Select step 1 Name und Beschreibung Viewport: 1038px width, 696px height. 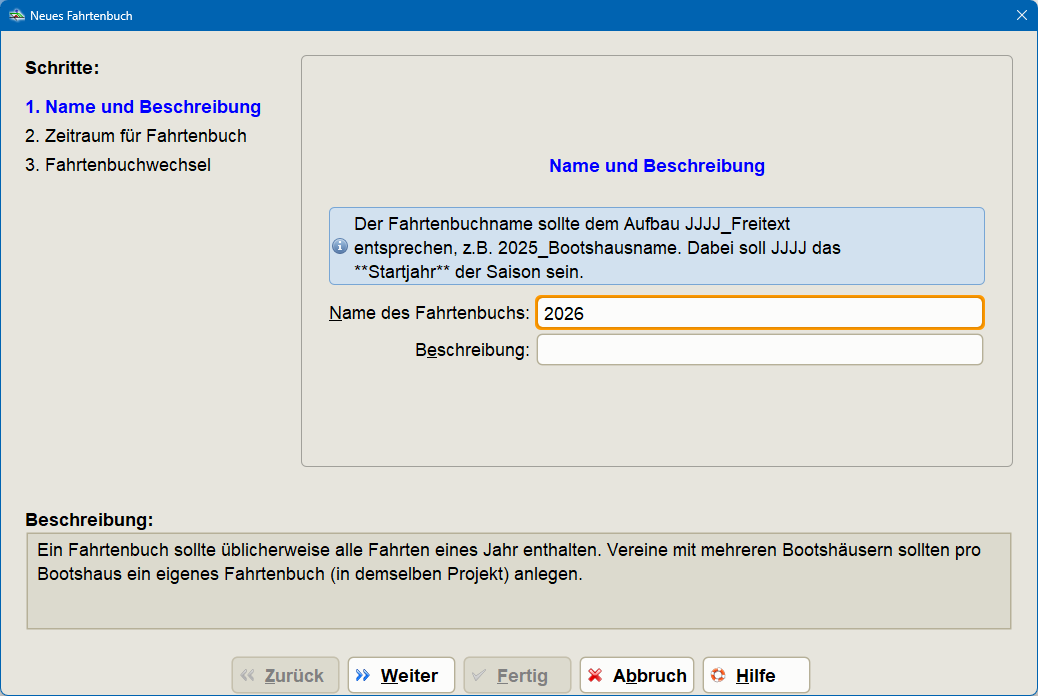(142, 107)
